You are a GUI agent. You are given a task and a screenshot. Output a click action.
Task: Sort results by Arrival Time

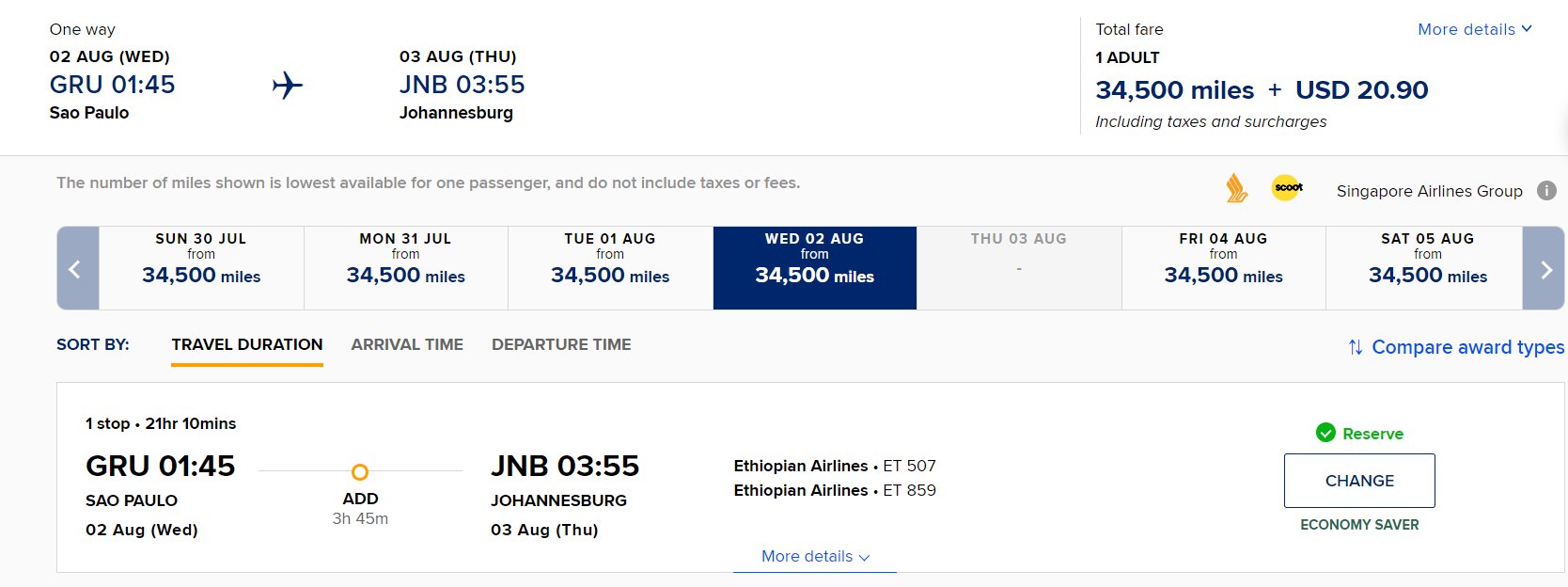[407, 345]
